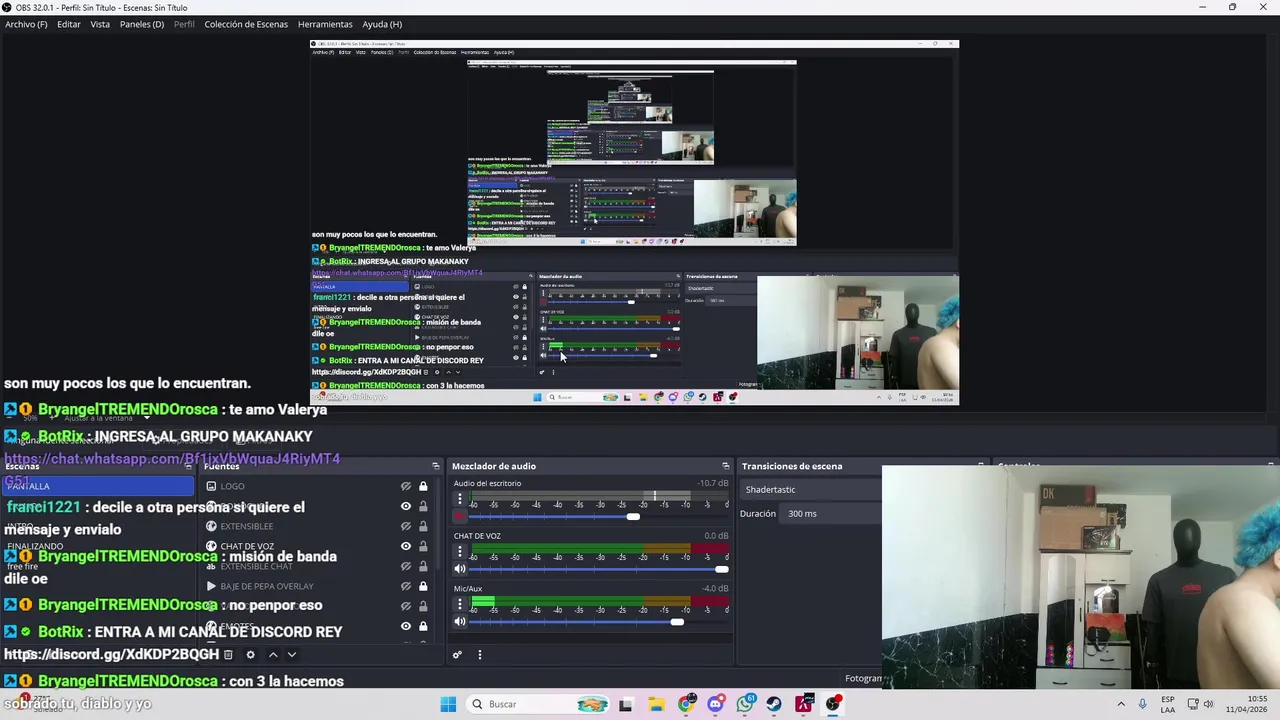Open WhatsApp from the taskbar

pos(745,704)
